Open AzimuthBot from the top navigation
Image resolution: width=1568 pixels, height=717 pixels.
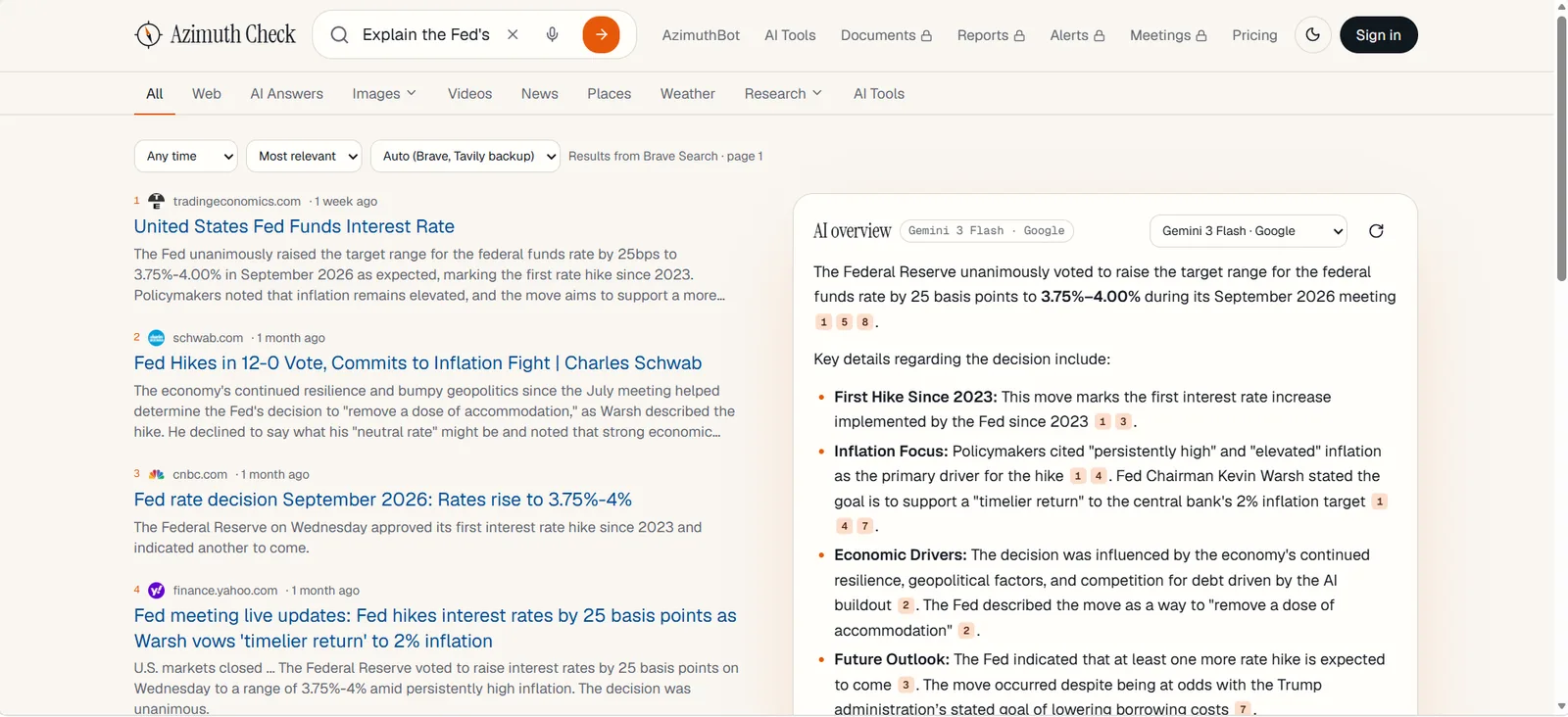point(701,35)
